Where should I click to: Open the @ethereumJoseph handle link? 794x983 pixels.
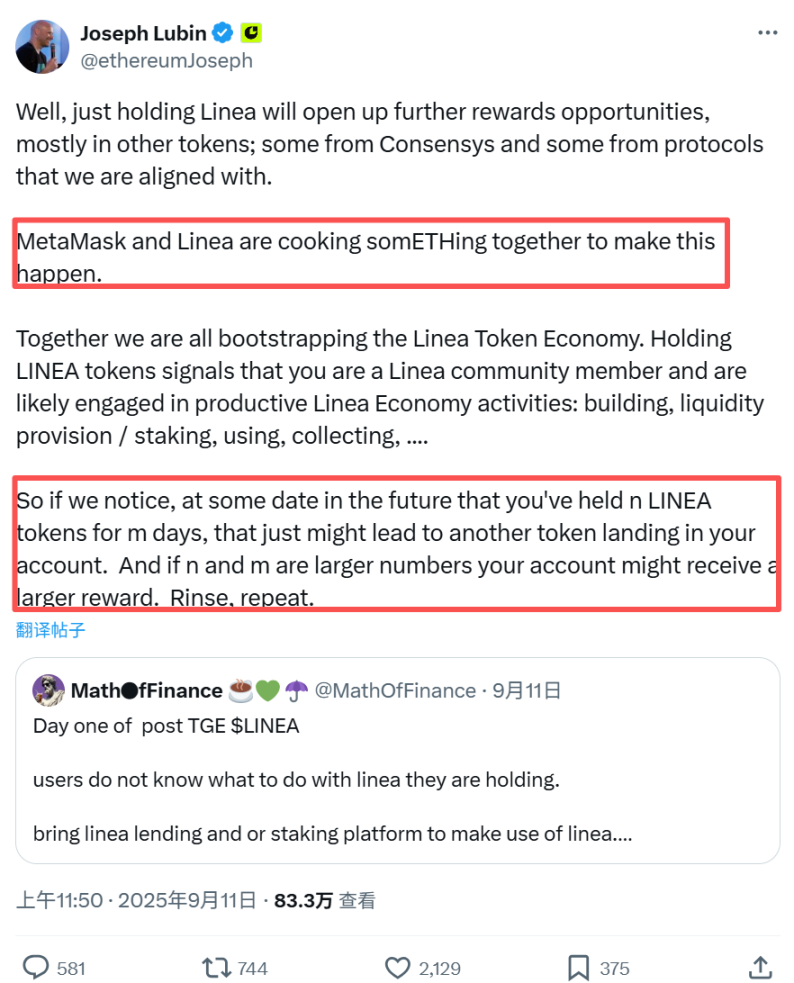coord(166,60)
